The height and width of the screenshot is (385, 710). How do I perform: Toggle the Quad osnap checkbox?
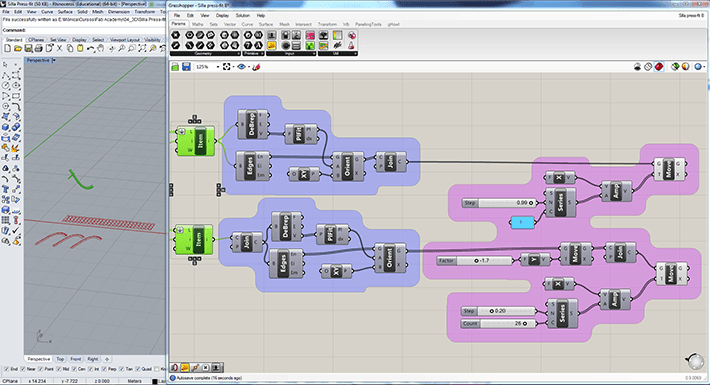[137, 369]
